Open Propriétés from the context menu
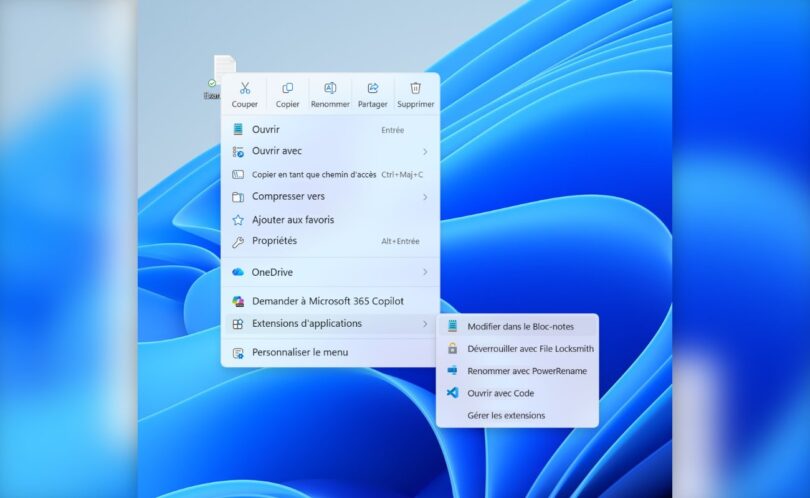The width and height of the screenshot is (810, 498). tap(330, 241)
